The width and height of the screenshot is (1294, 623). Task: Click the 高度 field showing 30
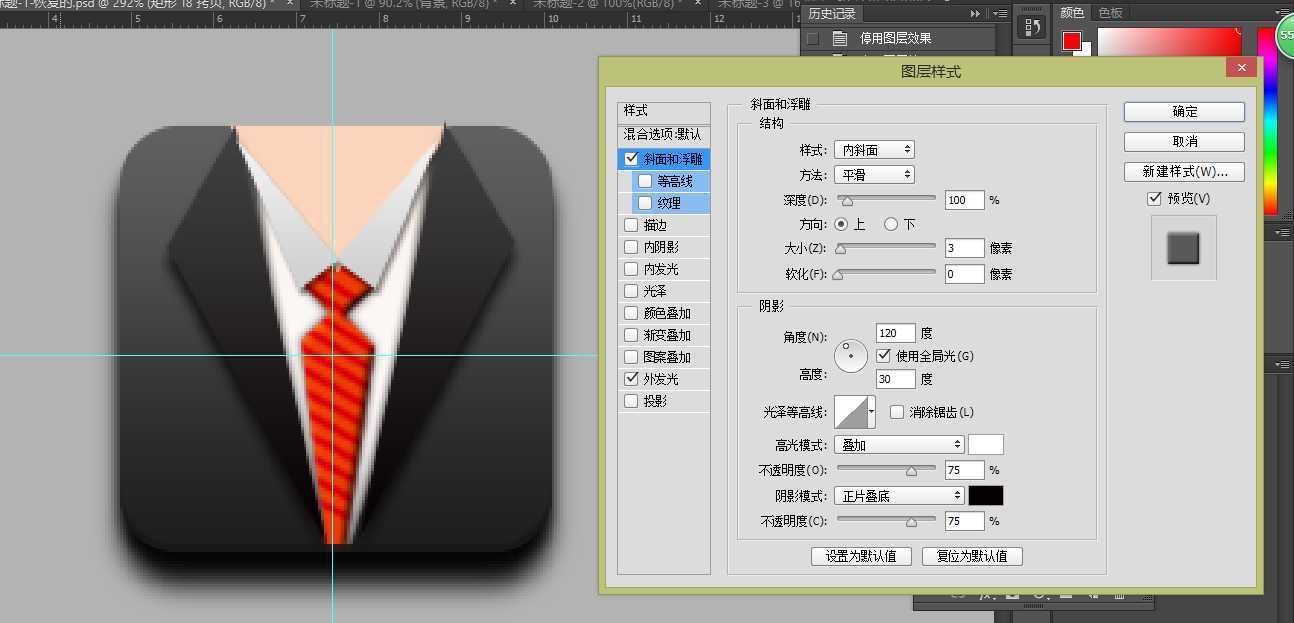[895, 379]
